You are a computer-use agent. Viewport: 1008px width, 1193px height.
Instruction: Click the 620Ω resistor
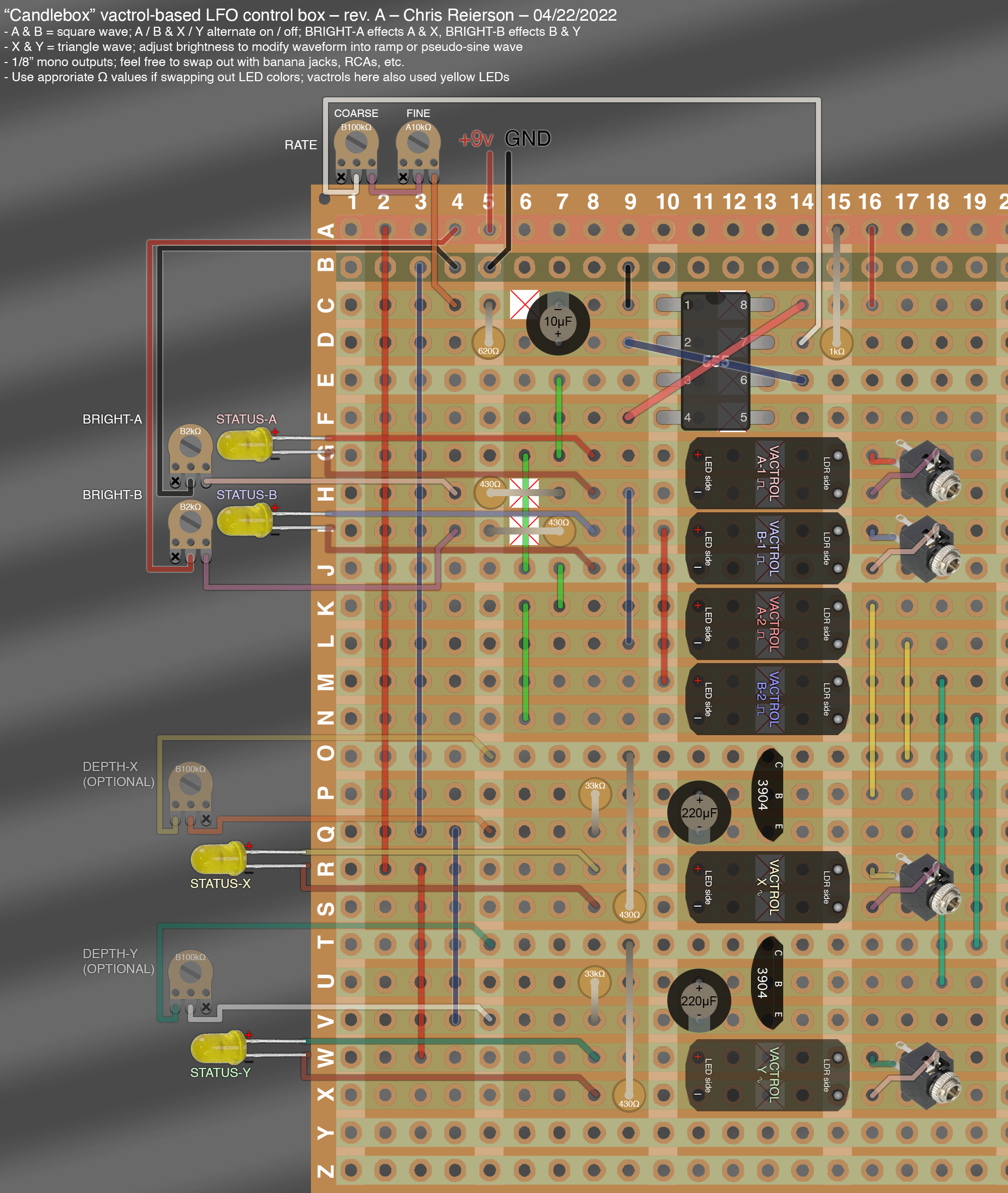tap(487, 343)
